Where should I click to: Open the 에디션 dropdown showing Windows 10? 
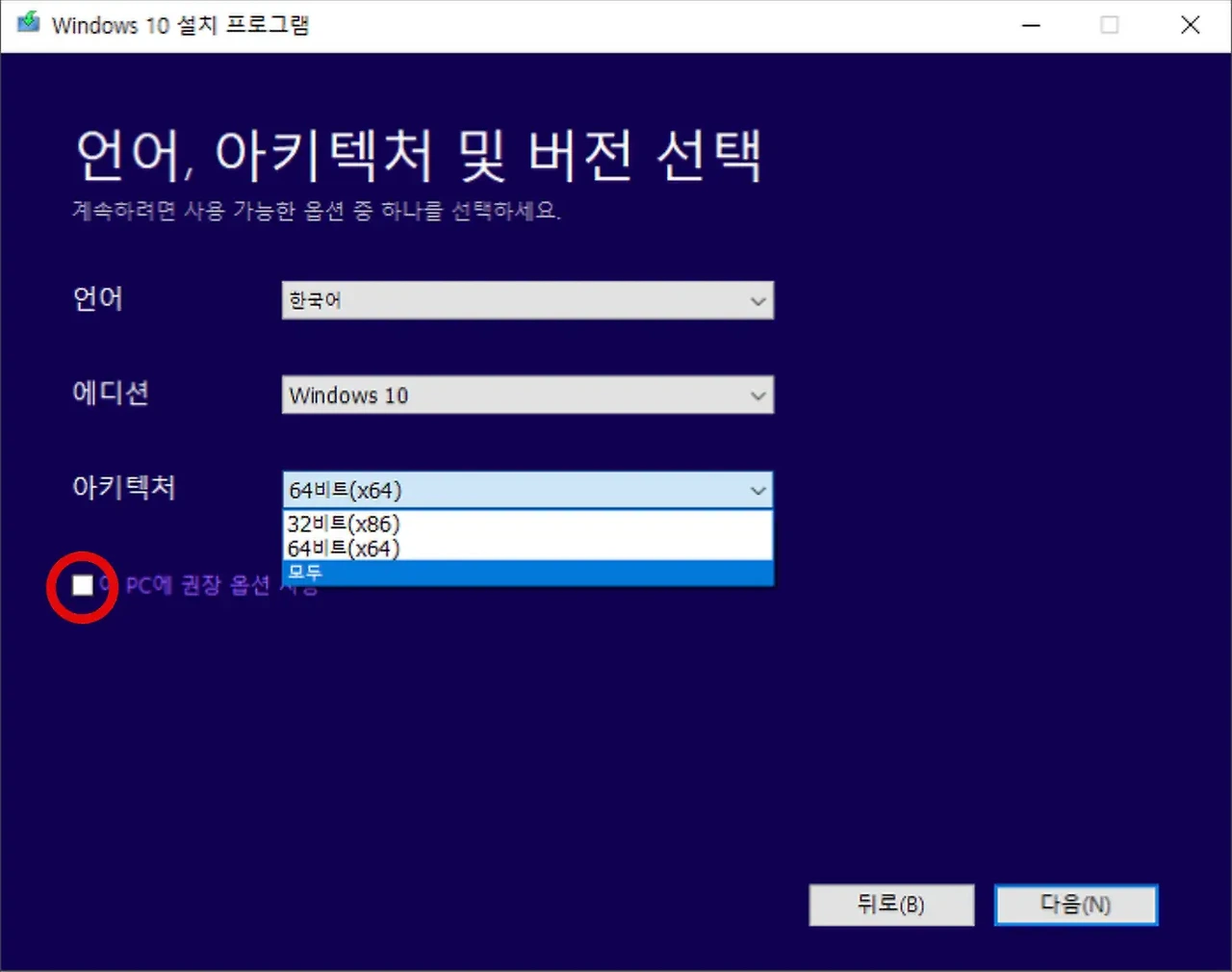point(527,395)
